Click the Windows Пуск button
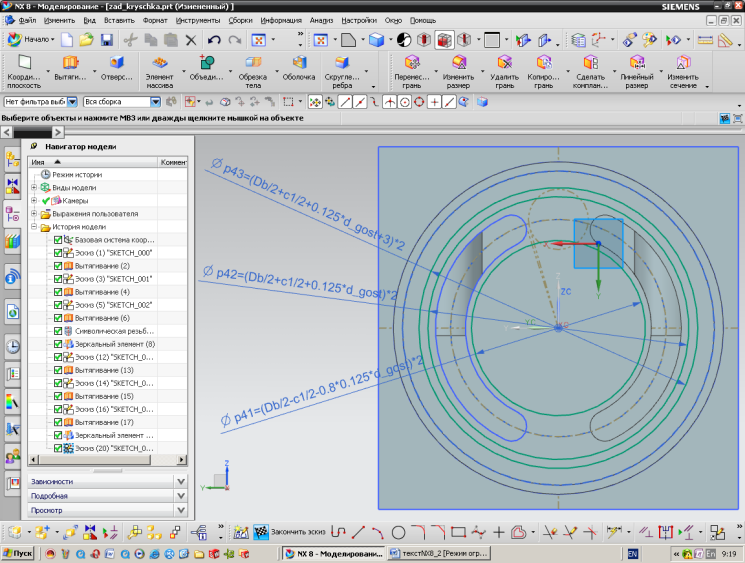The height and width of the screenshot is (563, 745). 18,553
